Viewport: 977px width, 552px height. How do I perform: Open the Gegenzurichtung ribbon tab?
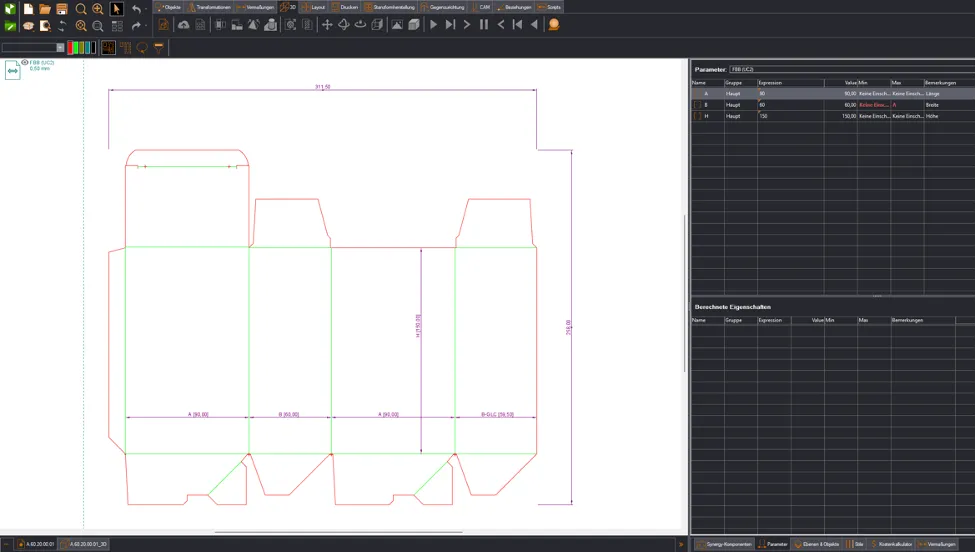click(x=443, y=7)
